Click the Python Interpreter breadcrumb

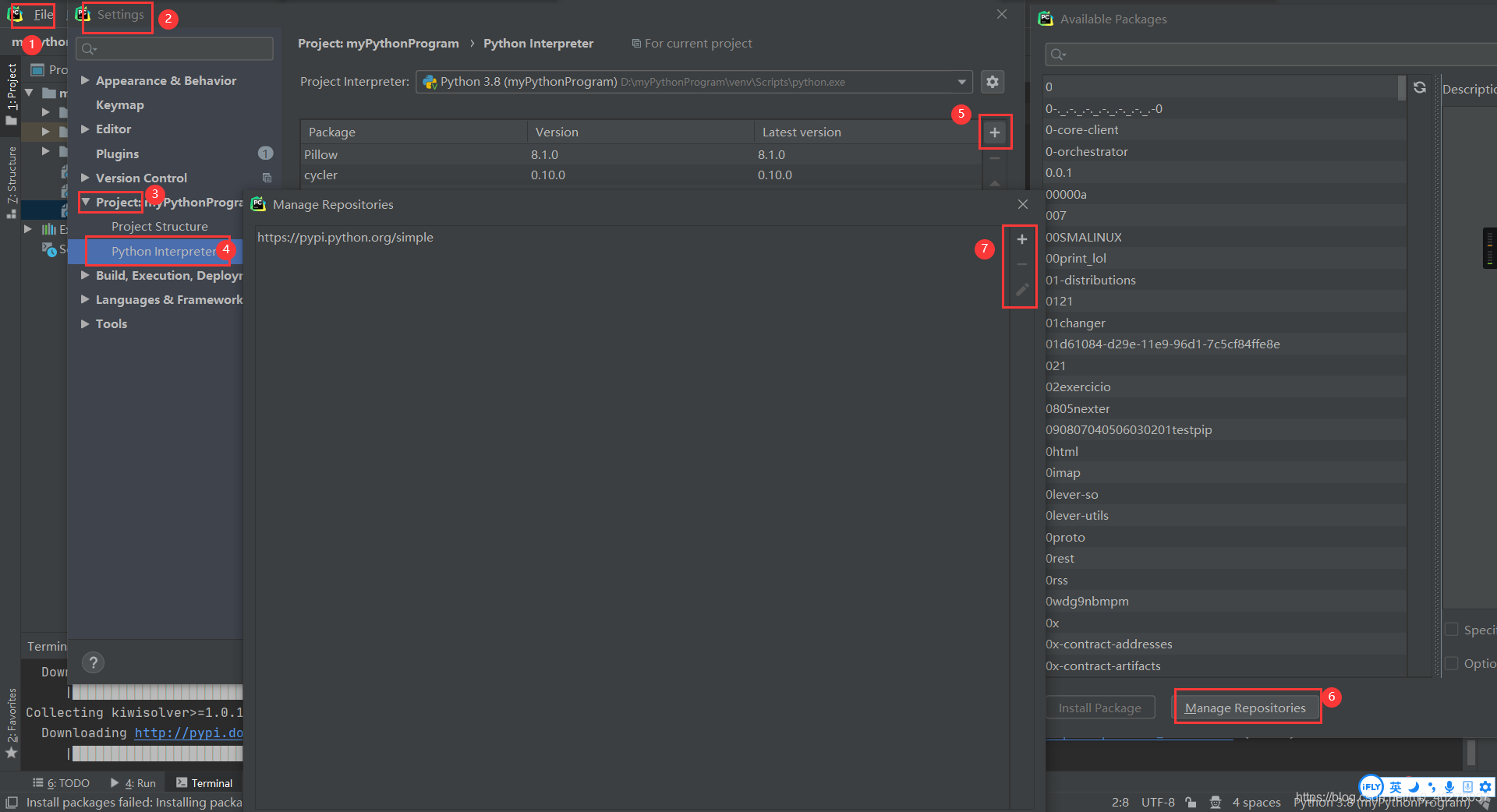coord(538,44)
